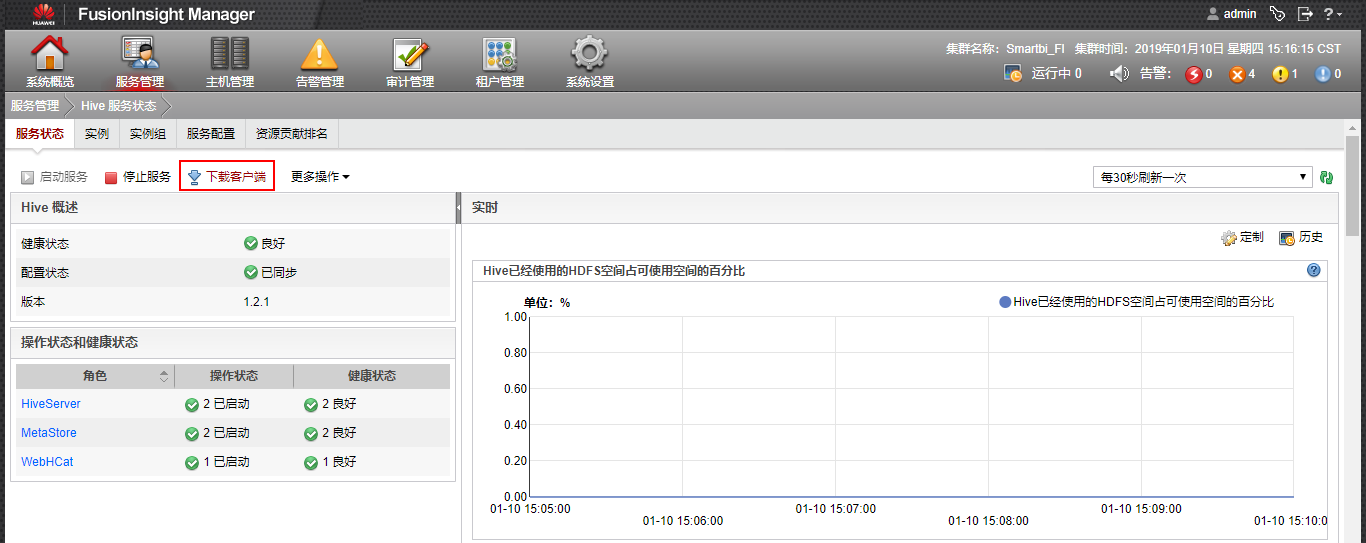The image size is (1366, 543).
Task: Click the green refresh icon
Action: (1327, 177)
